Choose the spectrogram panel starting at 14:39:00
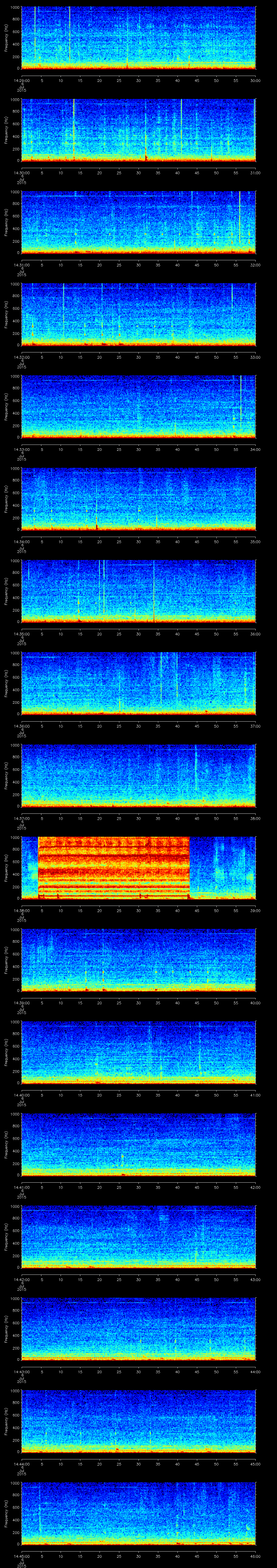 click(x=139, y=960)
